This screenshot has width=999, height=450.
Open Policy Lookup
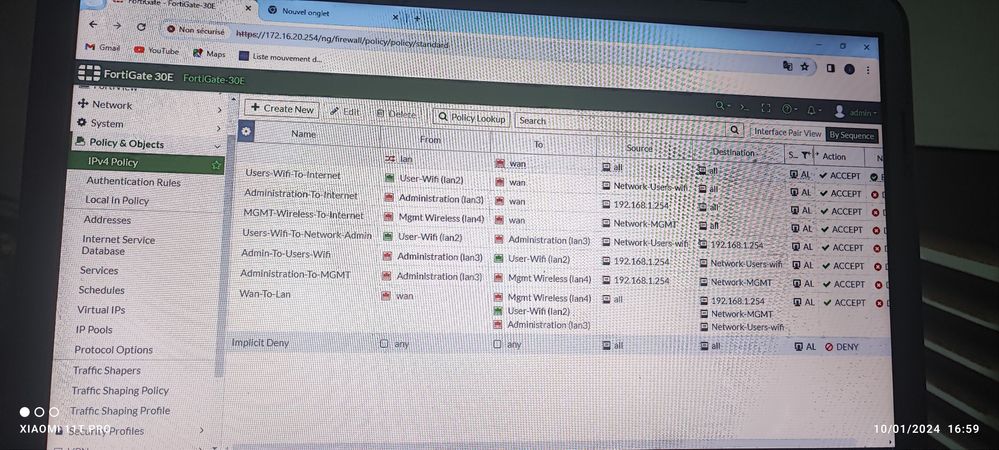coord(471,118)
